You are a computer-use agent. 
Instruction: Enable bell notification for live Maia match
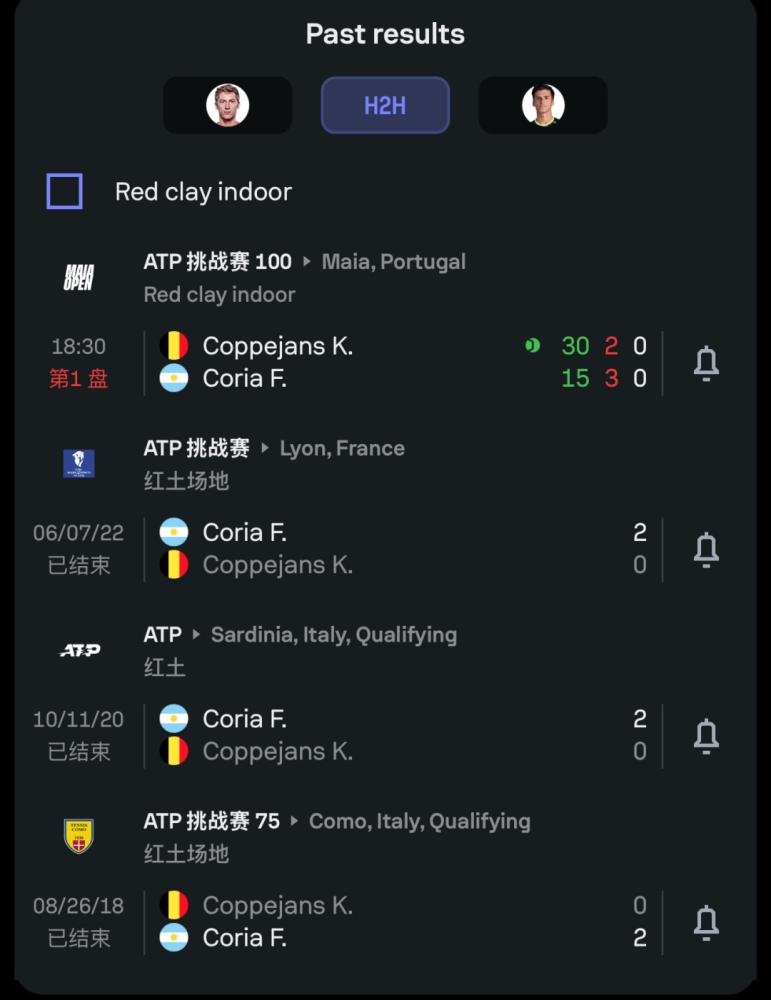tap(706, 364)
